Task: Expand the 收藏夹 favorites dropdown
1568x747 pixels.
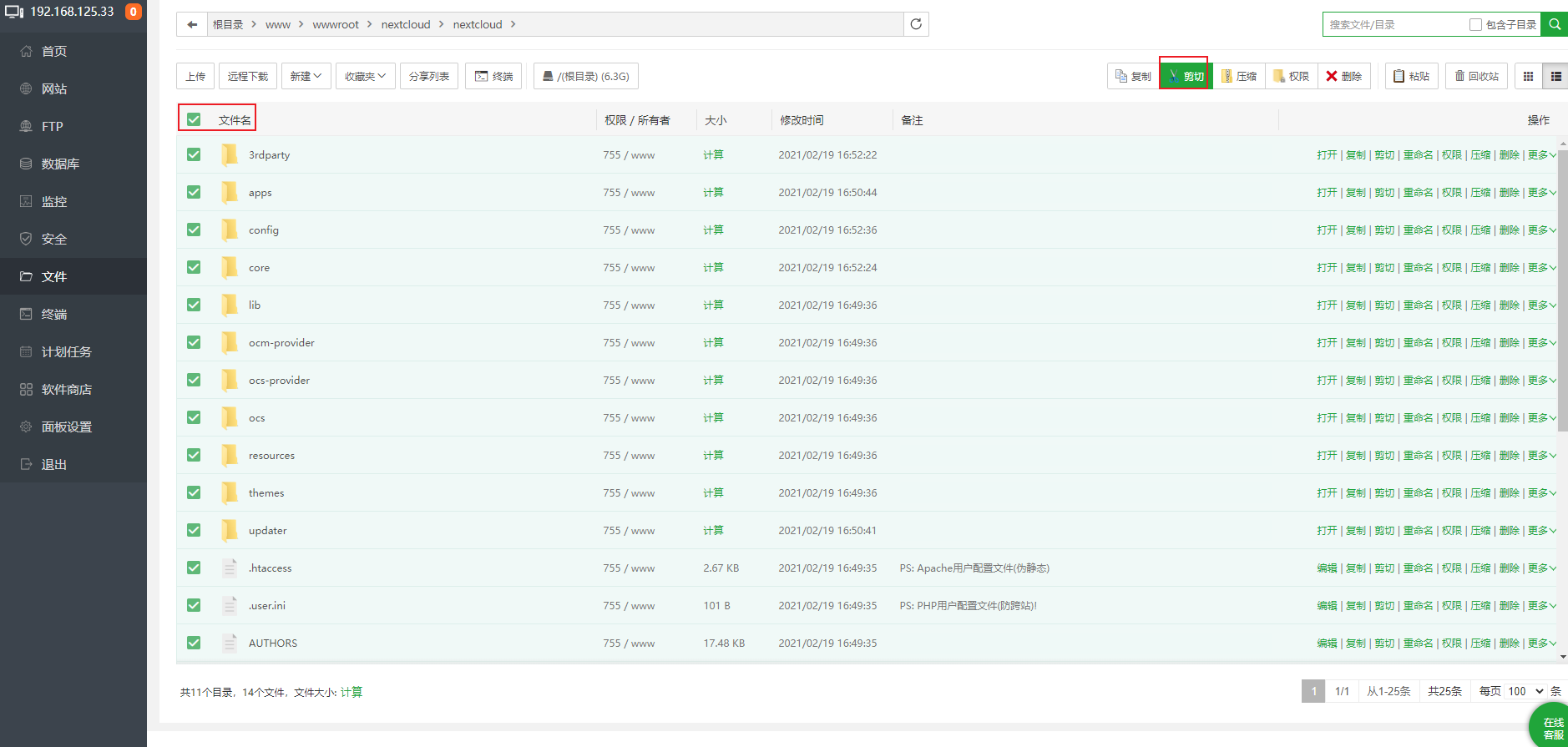Action: [365, 76]
